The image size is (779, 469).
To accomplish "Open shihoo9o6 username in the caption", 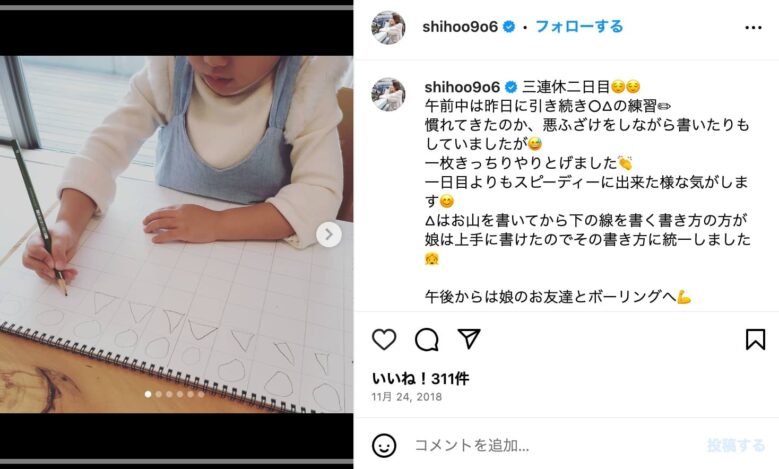I will point(462,87).
